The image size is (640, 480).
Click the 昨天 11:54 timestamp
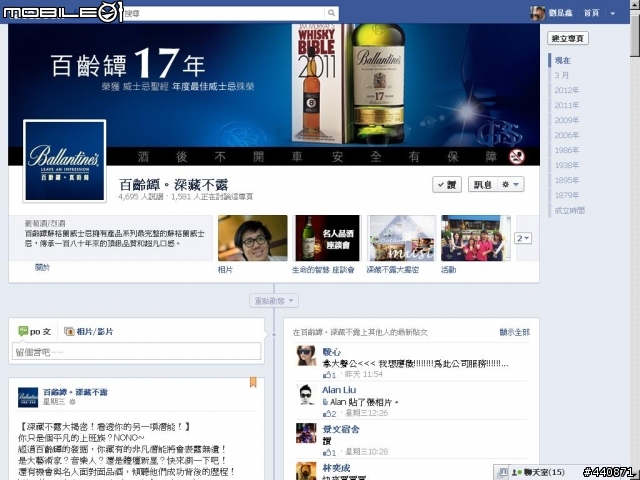(x=364, y=375)
